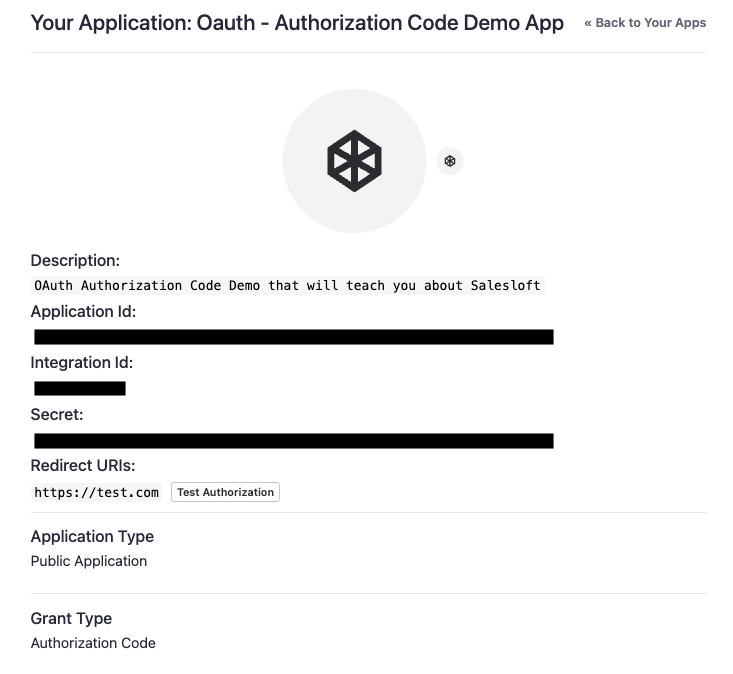Click the Redirect URIs label
Screen dimensions: 733x674
pos(83,465)
